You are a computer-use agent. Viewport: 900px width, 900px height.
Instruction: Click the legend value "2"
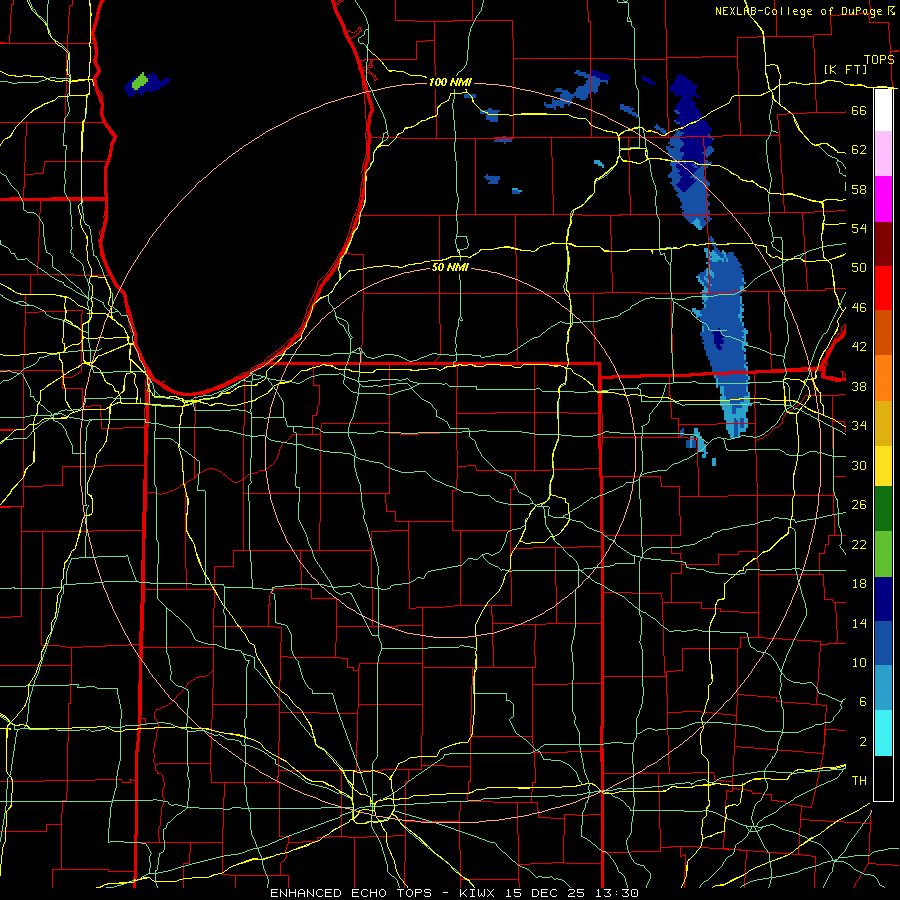click(862, 742)
